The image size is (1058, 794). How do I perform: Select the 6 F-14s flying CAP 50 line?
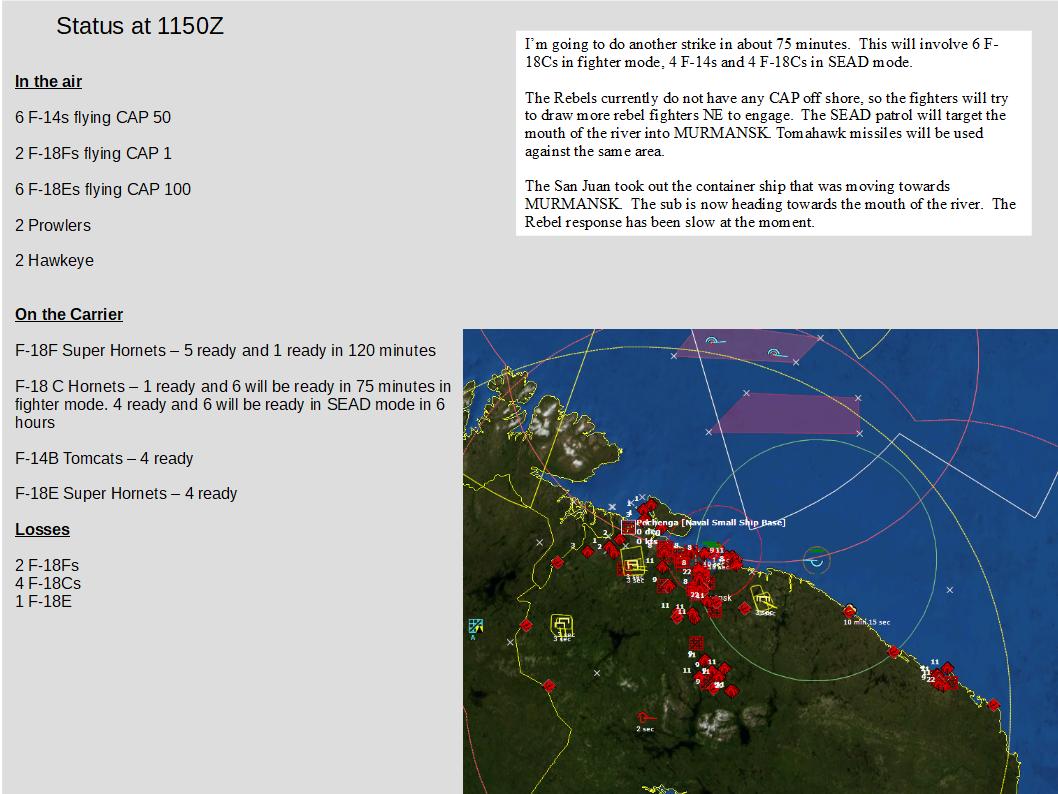93,117
